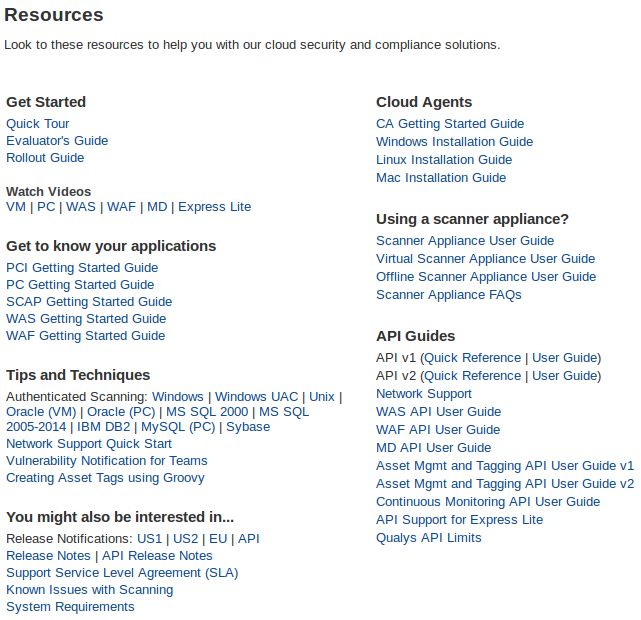The image size is (641, 620).
Task: Open Unix authenticated scanning link
Action: [322, 397]
